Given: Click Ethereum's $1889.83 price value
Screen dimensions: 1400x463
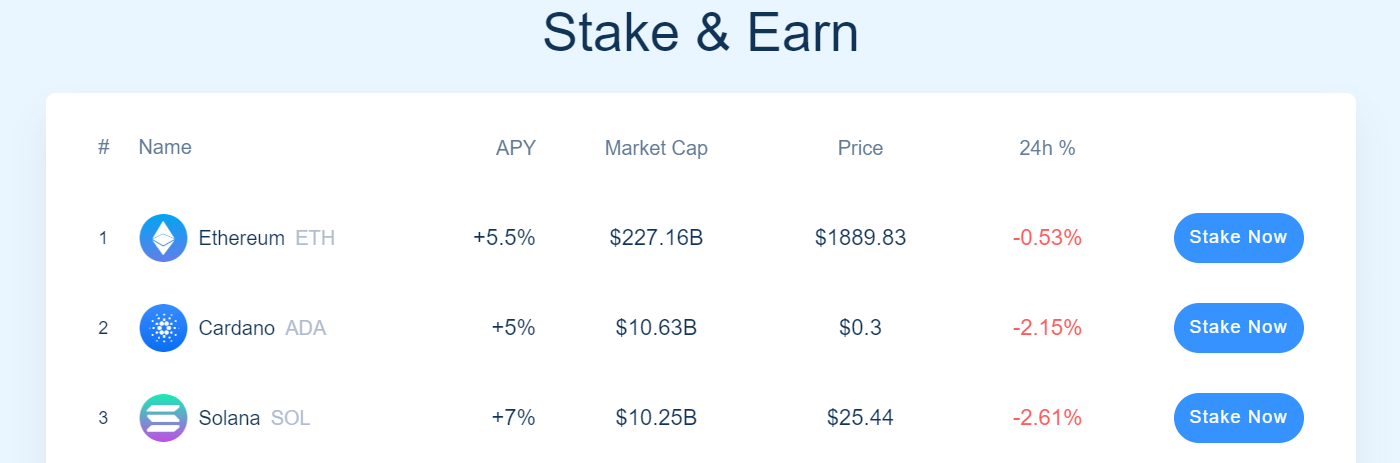Looking at the screenshot, I should (860, 238).
